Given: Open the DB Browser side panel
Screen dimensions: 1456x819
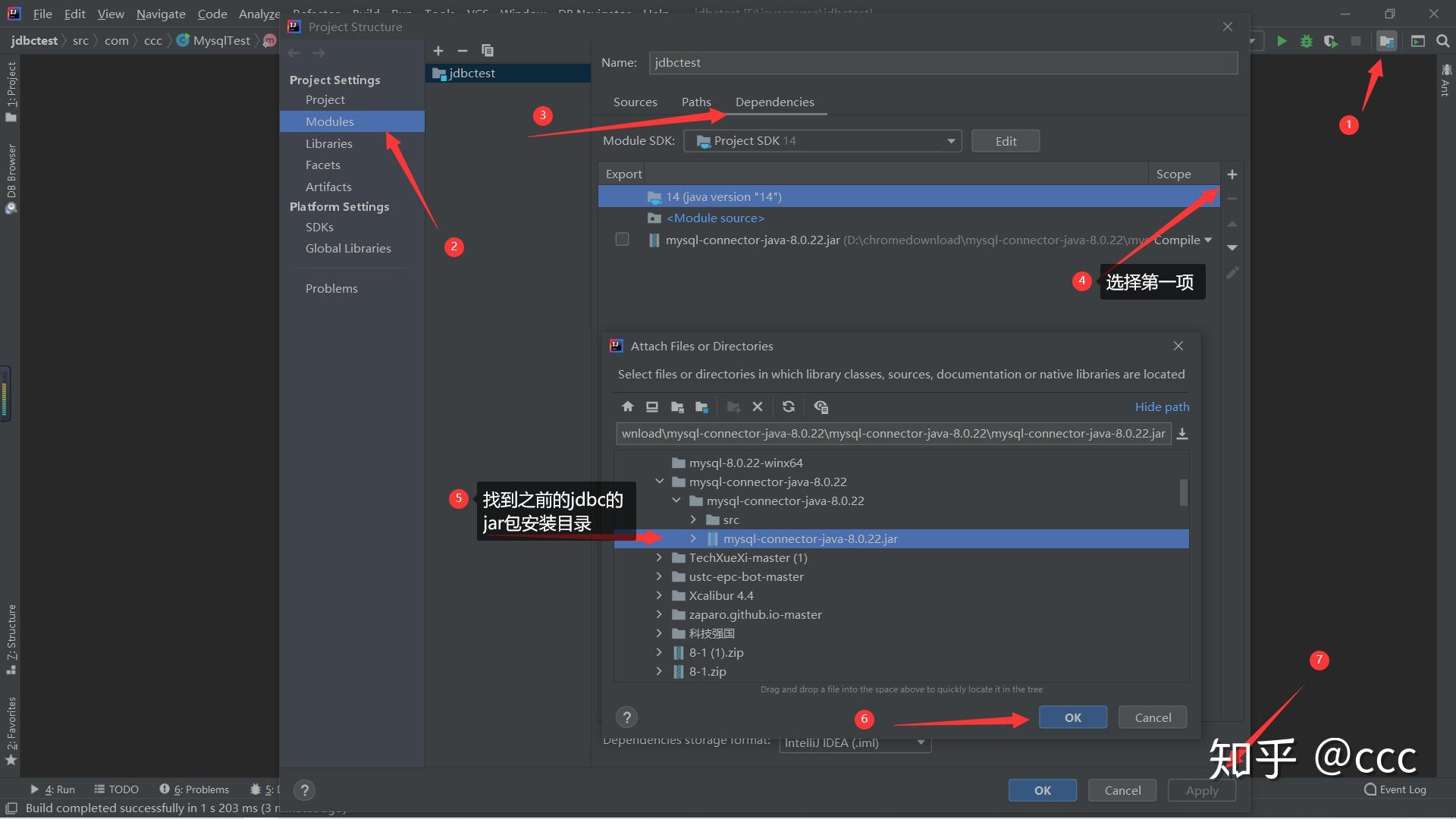Looking at the screenshot, I should (x=11, y=178).
